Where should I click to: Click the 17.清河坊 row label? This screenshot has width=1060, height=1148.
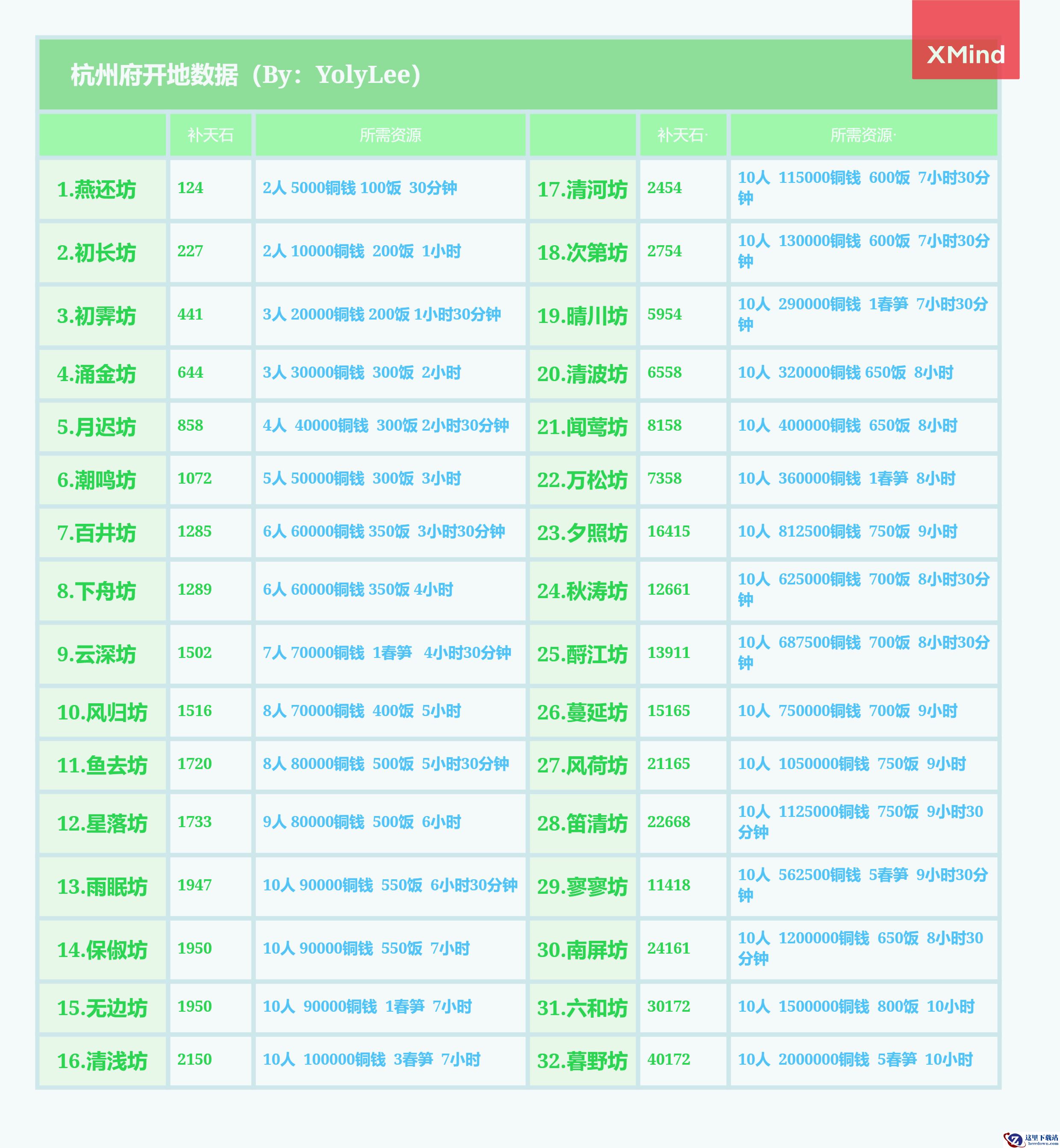click(582, 189)
